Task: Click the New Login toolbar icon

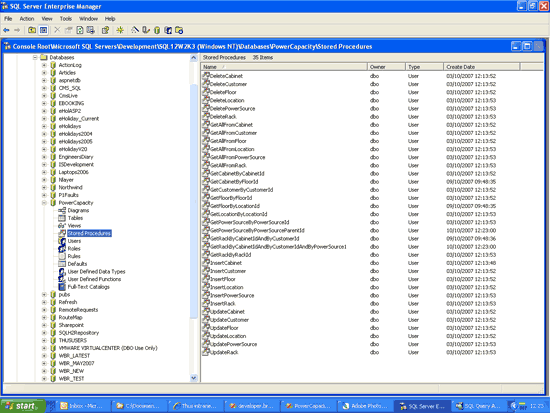Action: click(168, 30)
